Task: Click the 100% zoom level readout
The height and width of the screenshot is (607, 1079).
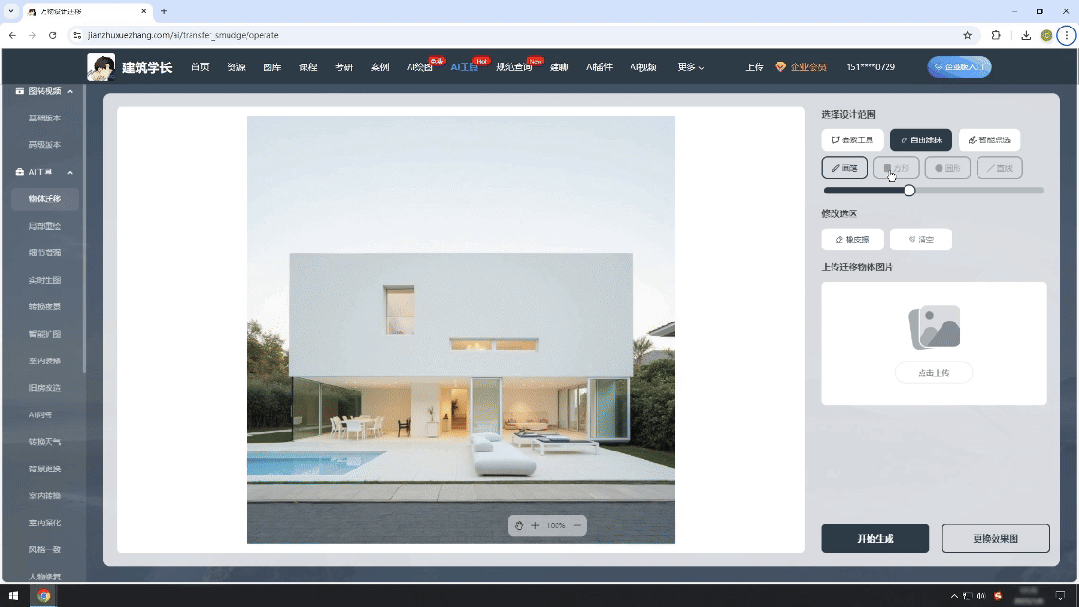Action: [x=556, y=525]
